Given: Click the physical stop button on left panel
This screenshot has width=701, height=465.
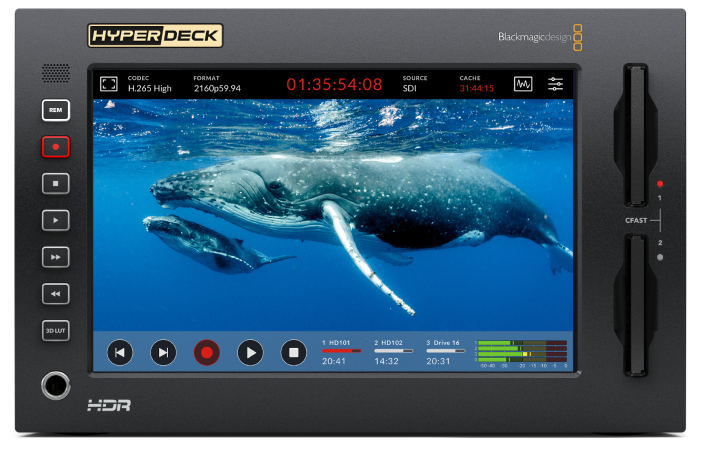Looking at the screenshot, I should tap(55, 183).
